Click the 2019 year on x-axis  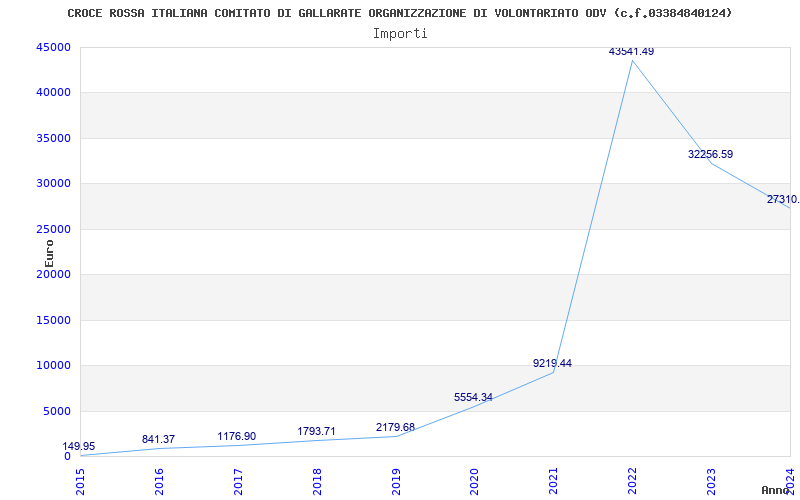pos(396,482)
